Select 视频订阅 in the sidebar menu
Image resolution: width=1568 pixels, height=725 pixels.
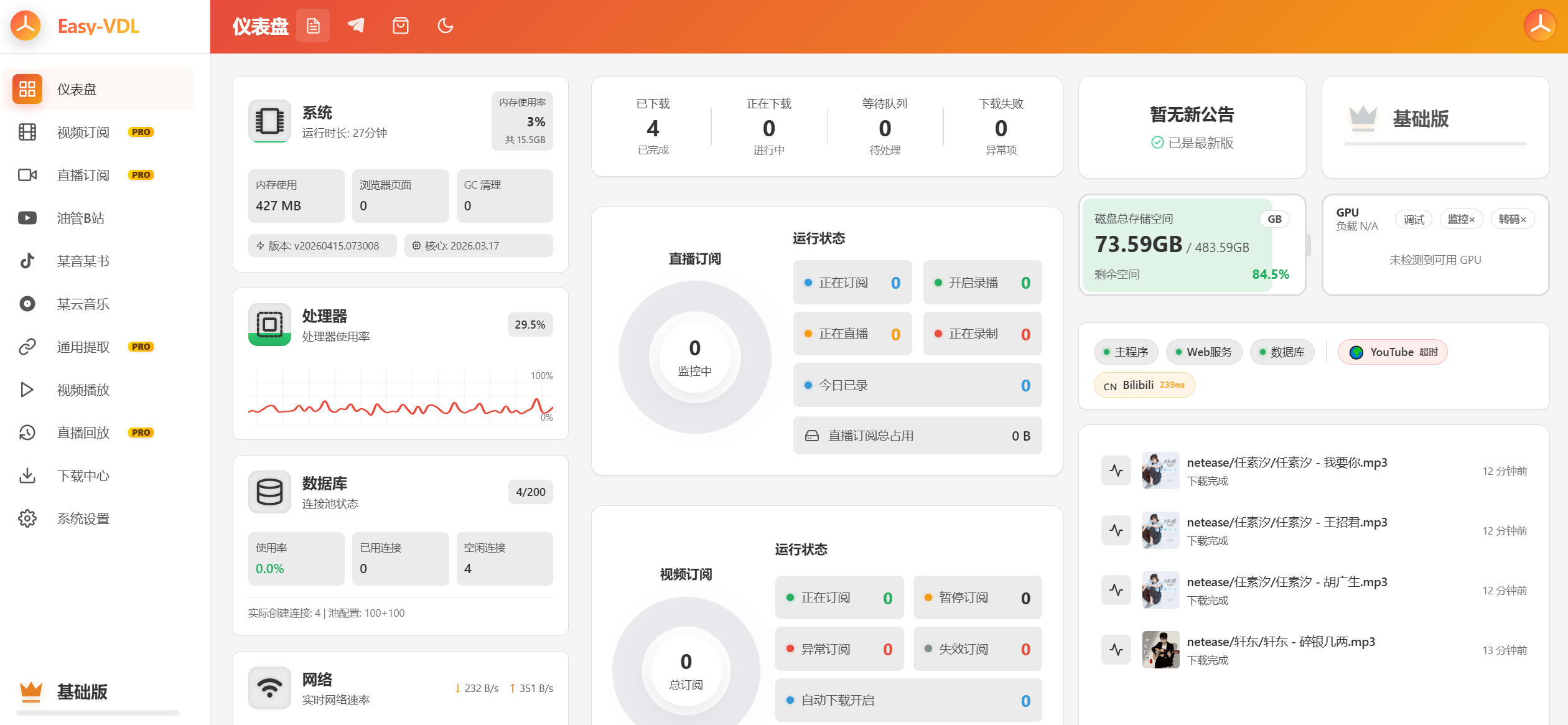(83, 132)
